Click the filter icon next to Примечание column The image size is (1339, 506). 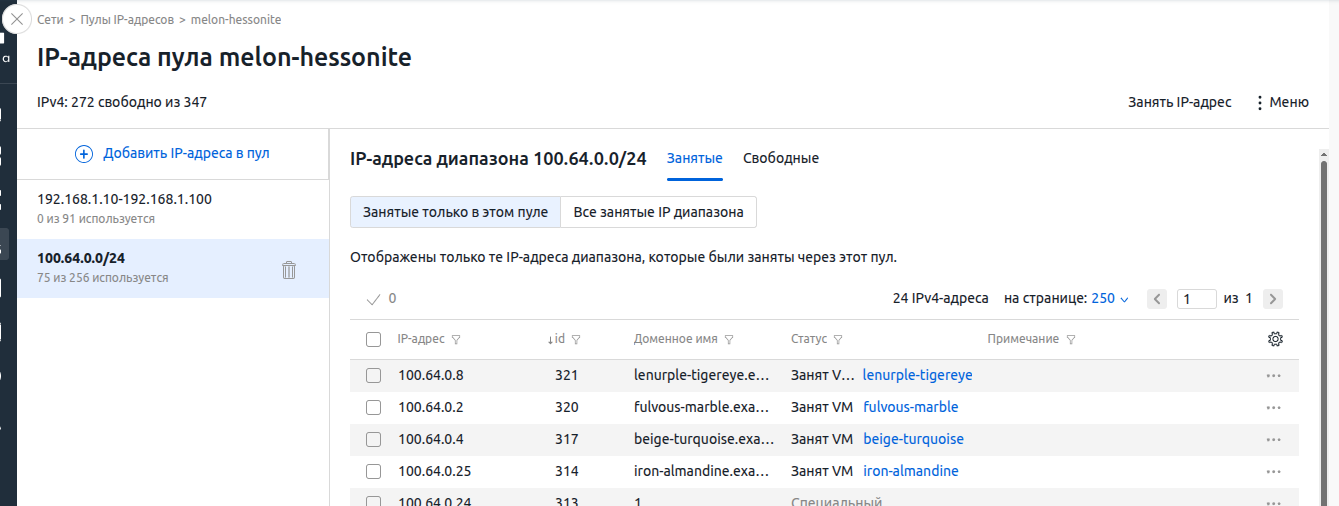(x=1071, y=340)
